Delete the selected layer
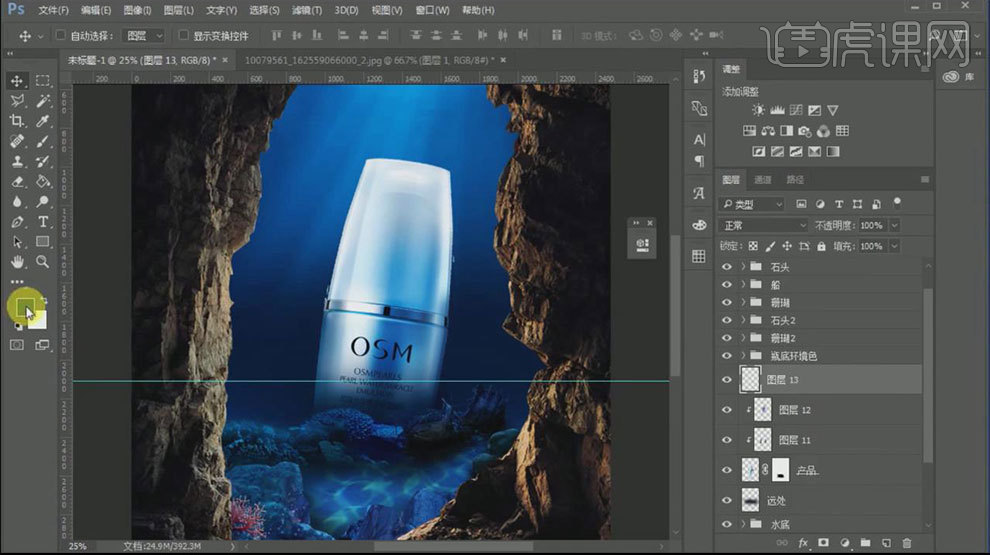 pos(907,543)
